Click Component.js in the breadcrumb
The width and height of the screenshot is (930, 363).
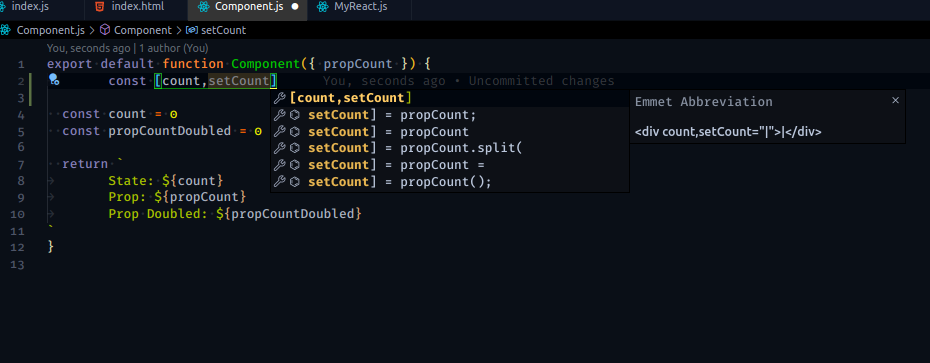(50, 30)
